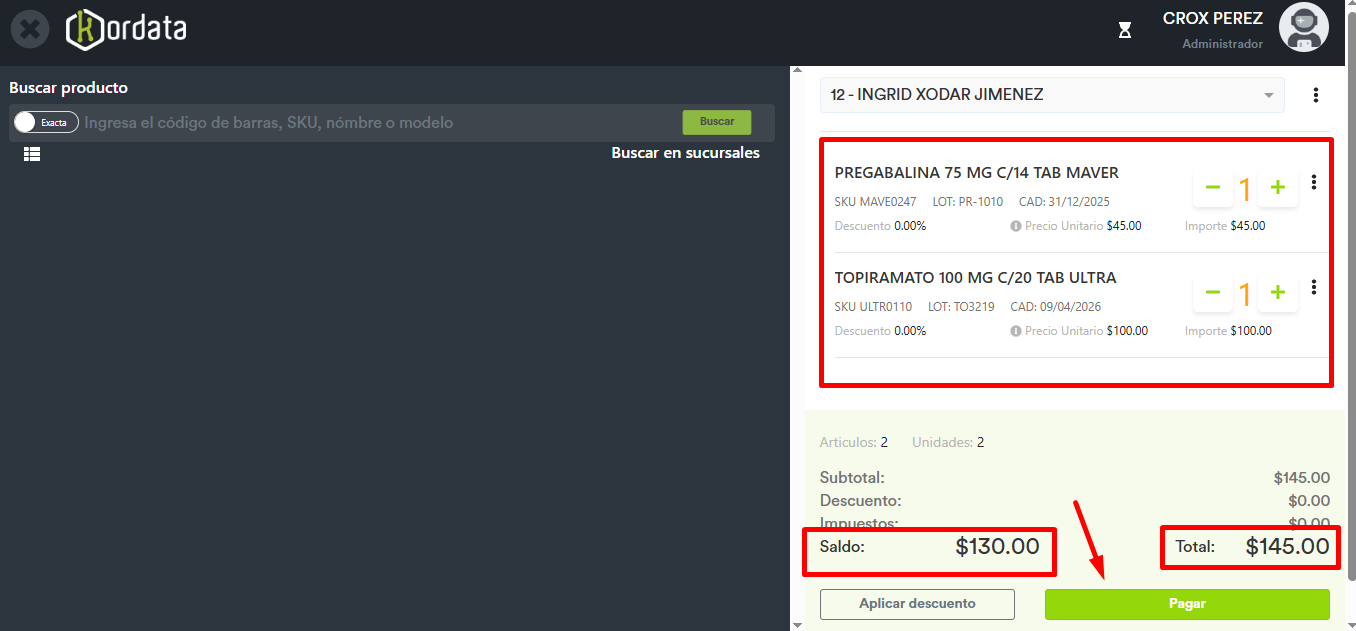Decrease Pregabalina quantity with minus button
The height and width of the screenshot is (631, 1356).
(x=1212, y=187)
